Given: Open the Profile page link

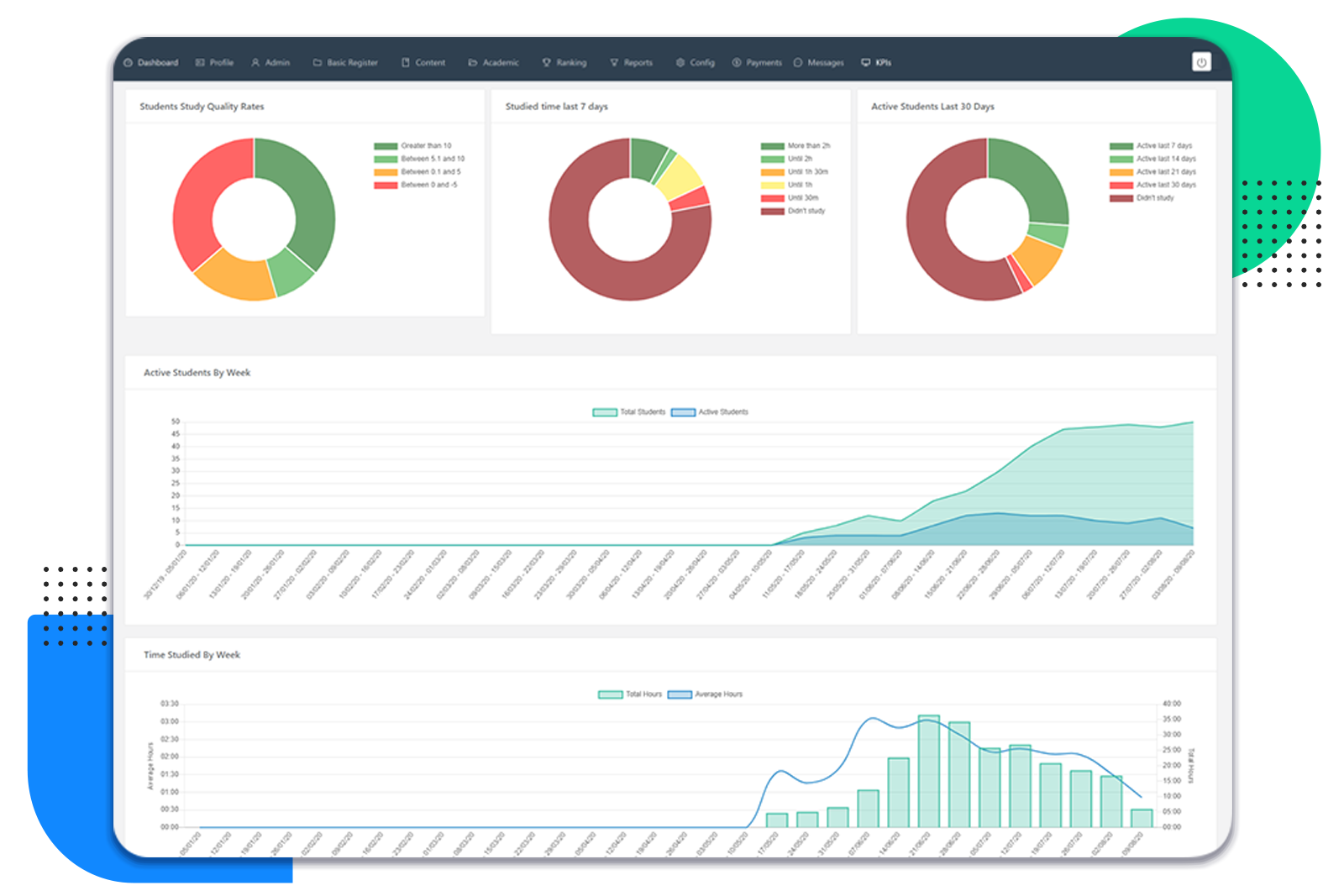Looking at the screenshot, I should coord(214,63).
